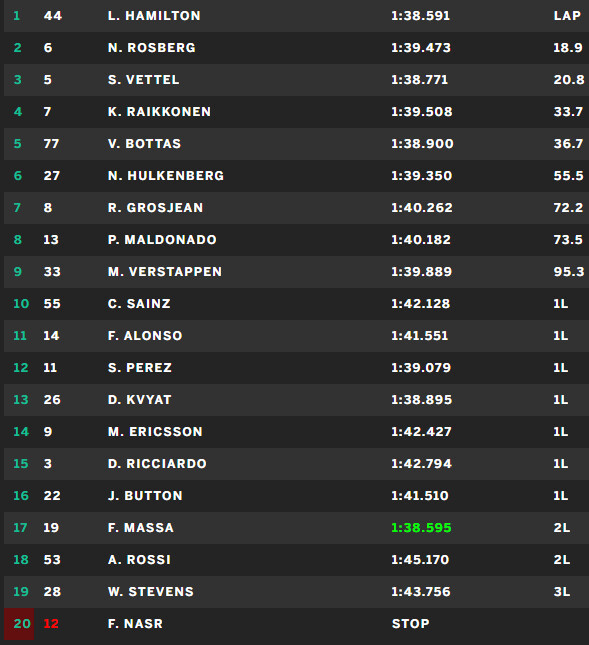Select N. Hulkenberg's gap value 55.5
This screenshot has width=589, height=645.
568,176
